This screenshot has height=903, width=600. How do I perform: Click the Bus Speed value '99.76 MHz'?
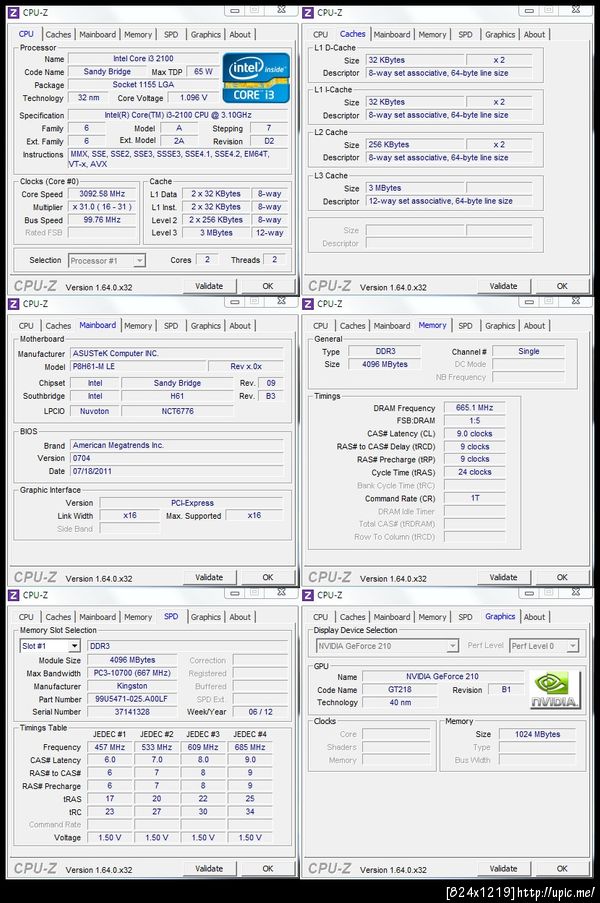102,220
